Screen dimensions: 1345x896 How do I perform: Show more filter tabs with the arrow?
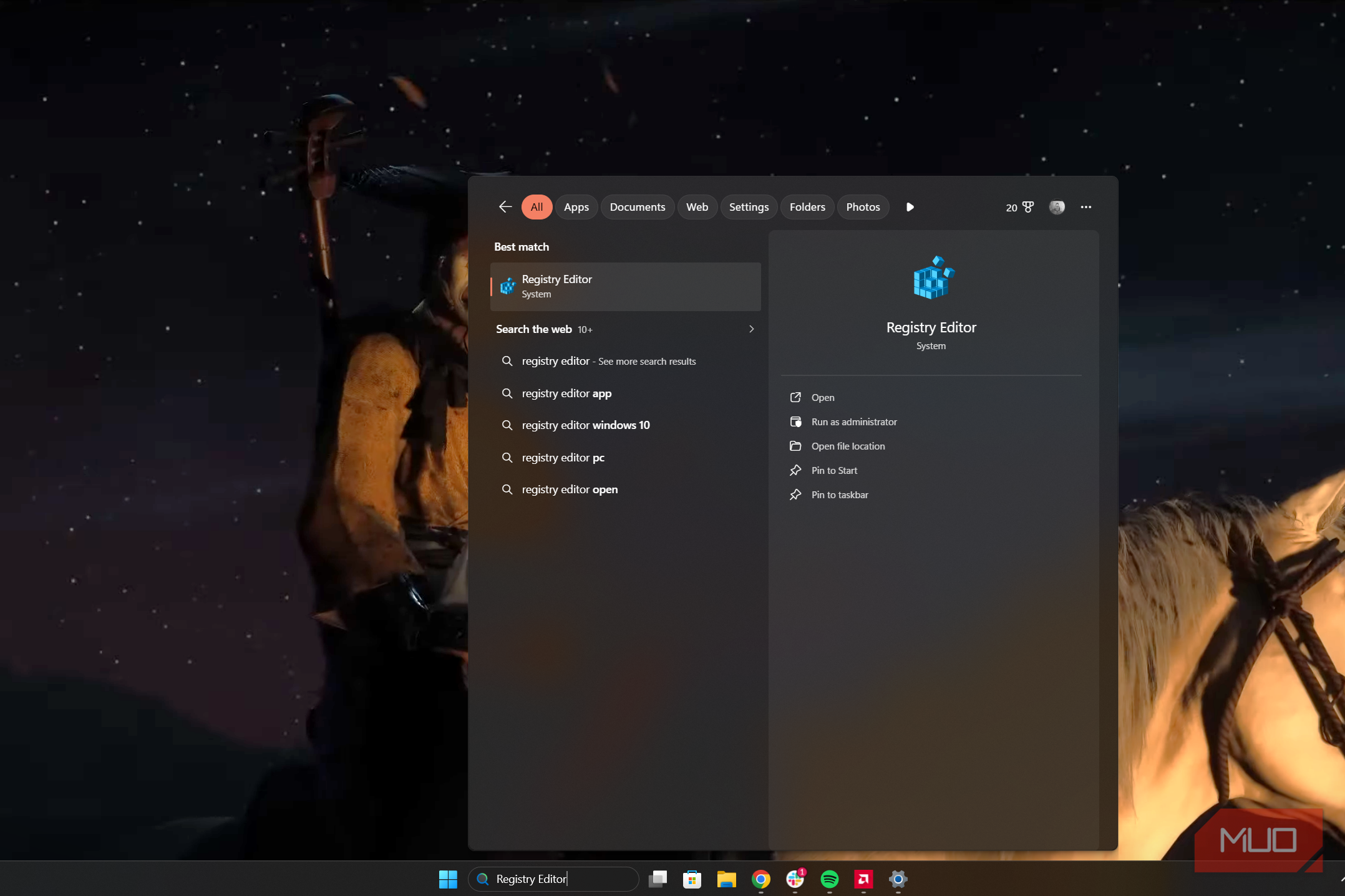[x=910, y=207]
